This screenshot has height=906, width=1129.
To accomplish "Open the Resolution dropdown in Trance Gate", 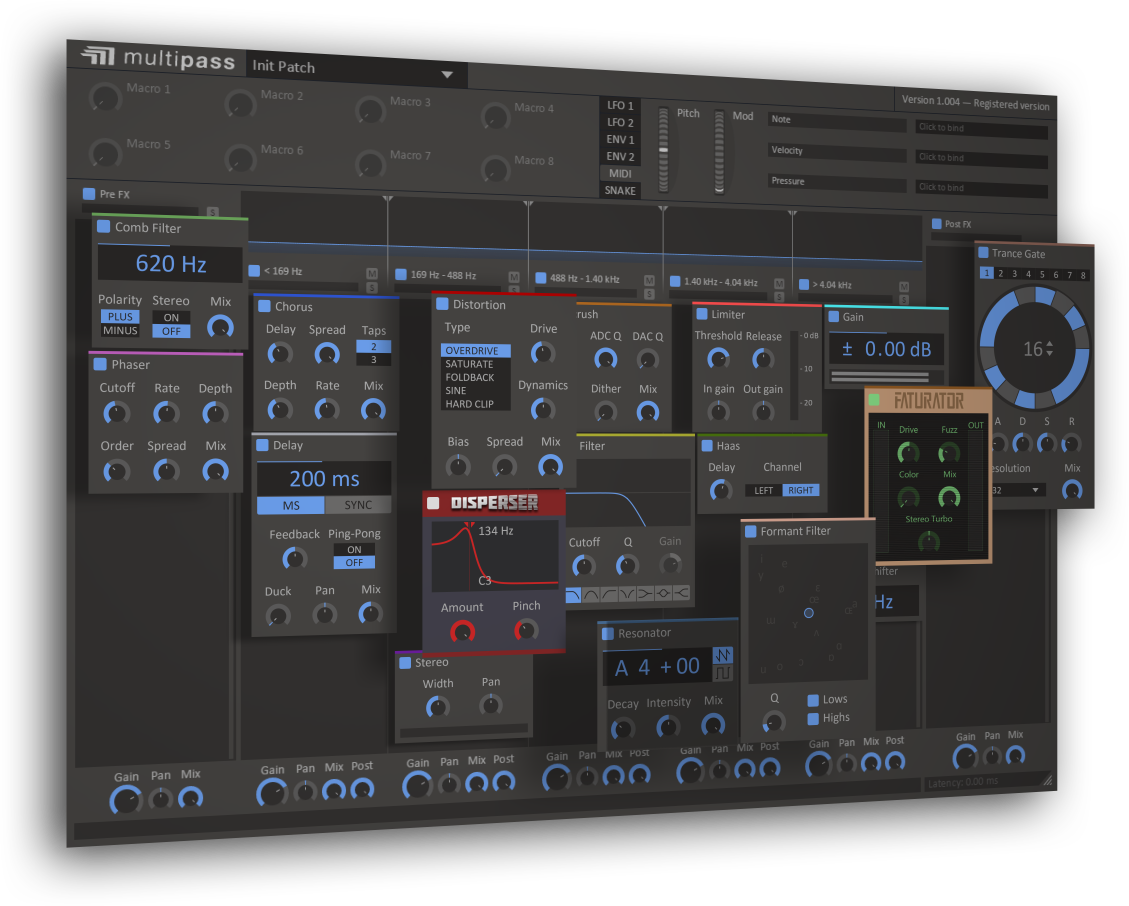I will point(1017,489).
